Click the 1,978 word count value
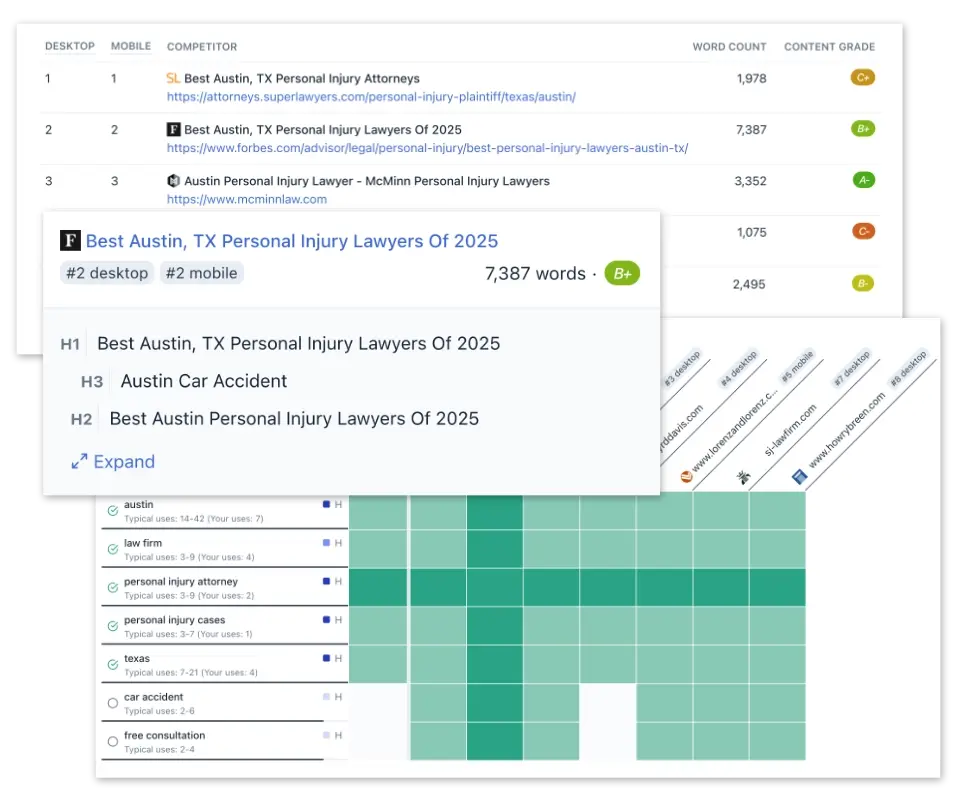The width and height of the screenshot is (962, 800). [x=751, y=79]
